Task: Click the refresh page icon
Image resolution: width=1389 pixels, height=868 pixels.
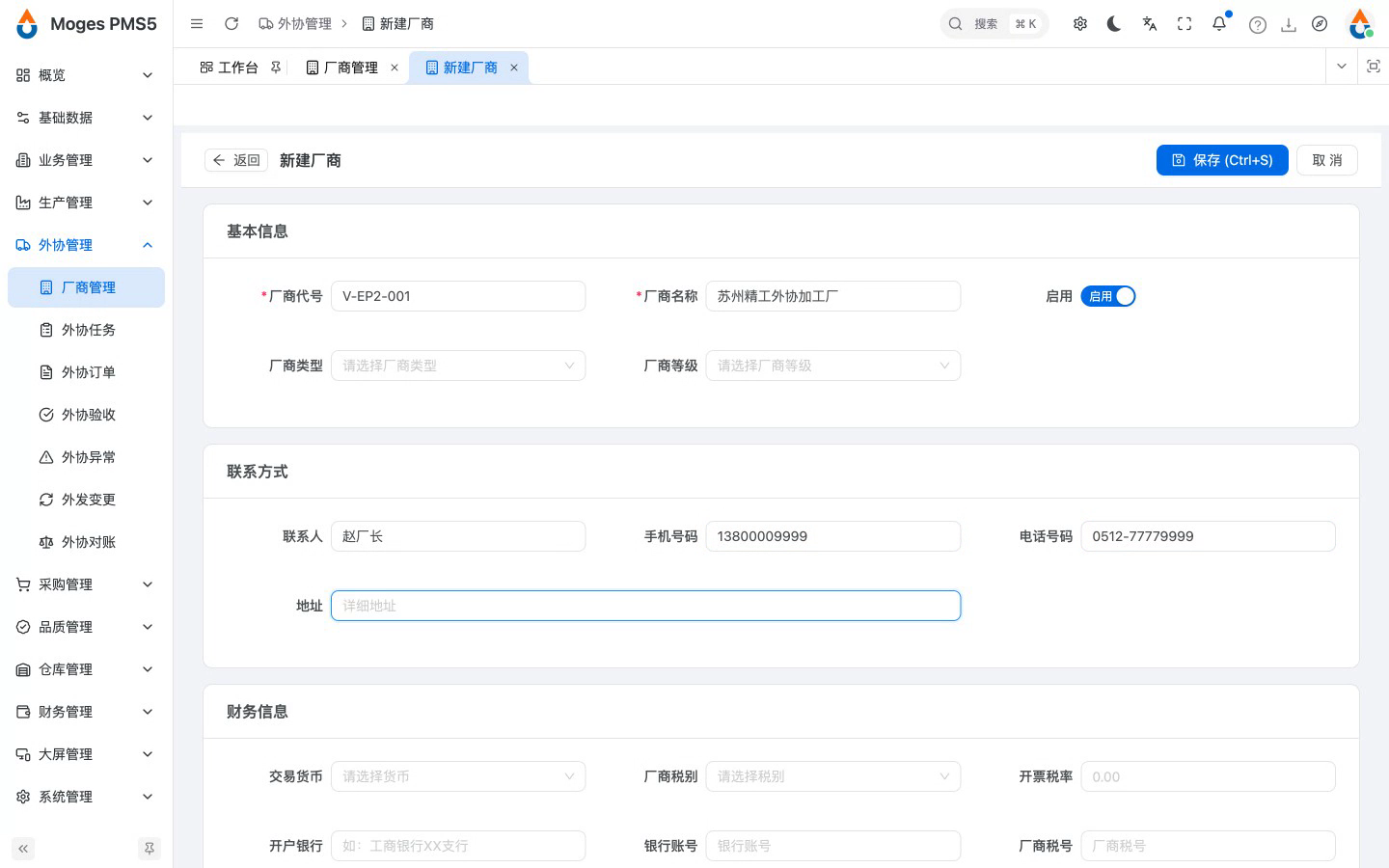Action: pos(231,24)
